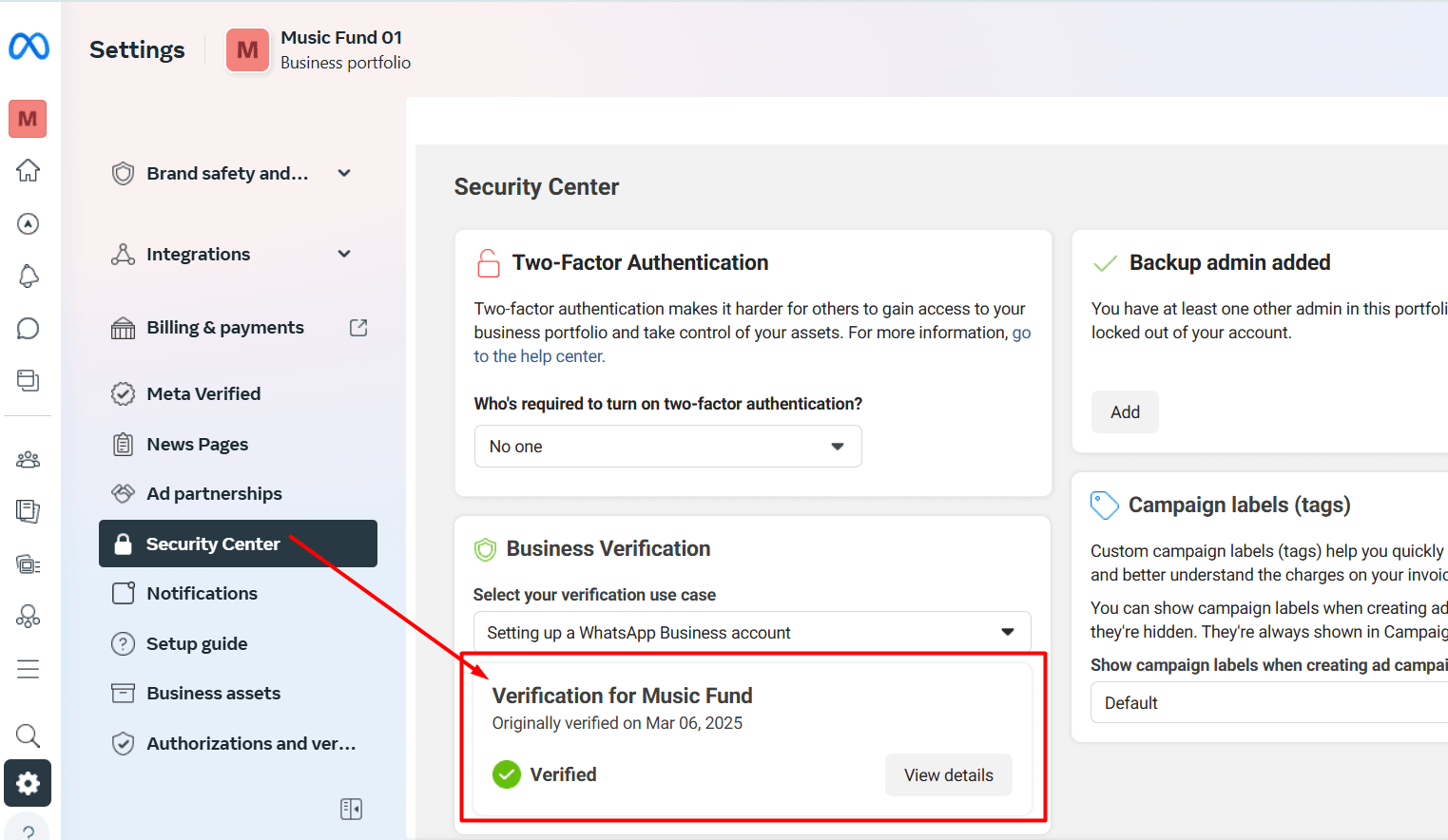Open the chat bubble inbox icon
The width and height of the screenshot is (1448, 840).
point(29,329)
